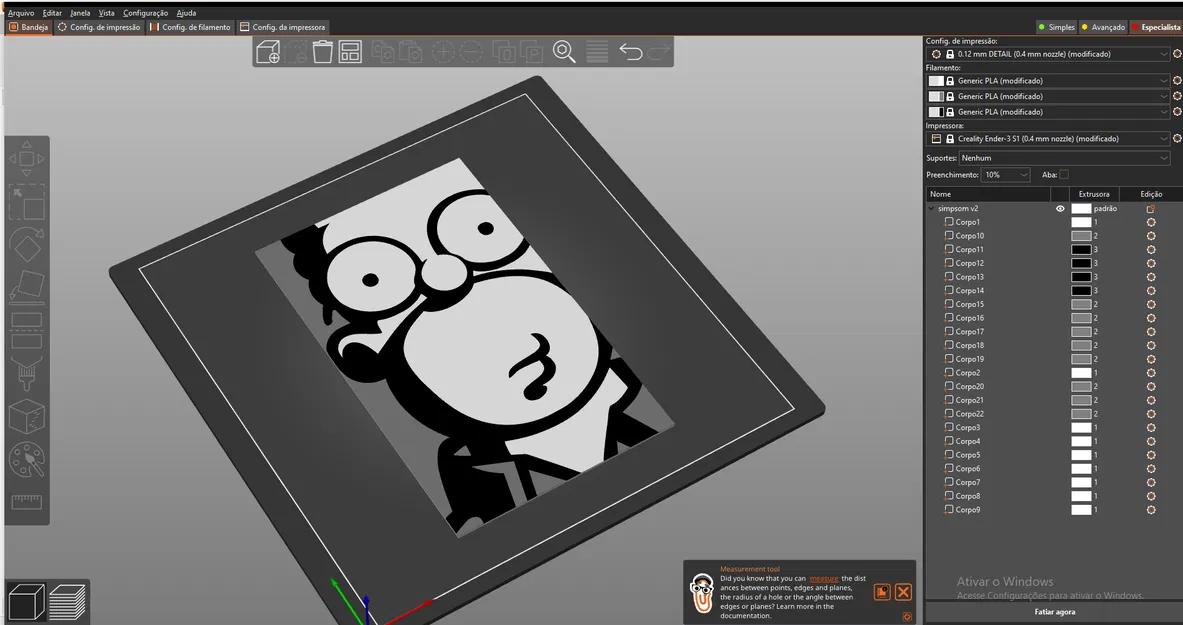Open settings gear next to print config
The width and height of the screenshot is (1183, 625).
pyautogui.click(x=1176, y=54)
